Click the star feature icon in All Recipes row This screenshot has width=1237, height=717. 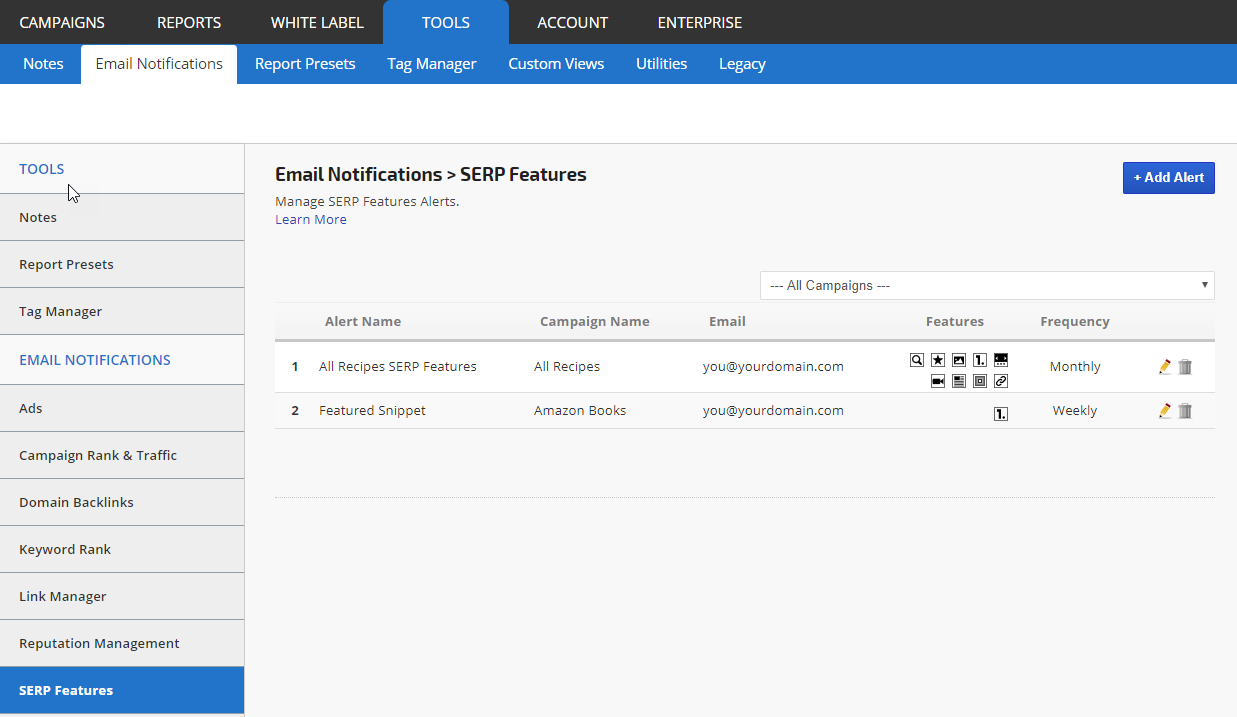[x=938, y=360]
